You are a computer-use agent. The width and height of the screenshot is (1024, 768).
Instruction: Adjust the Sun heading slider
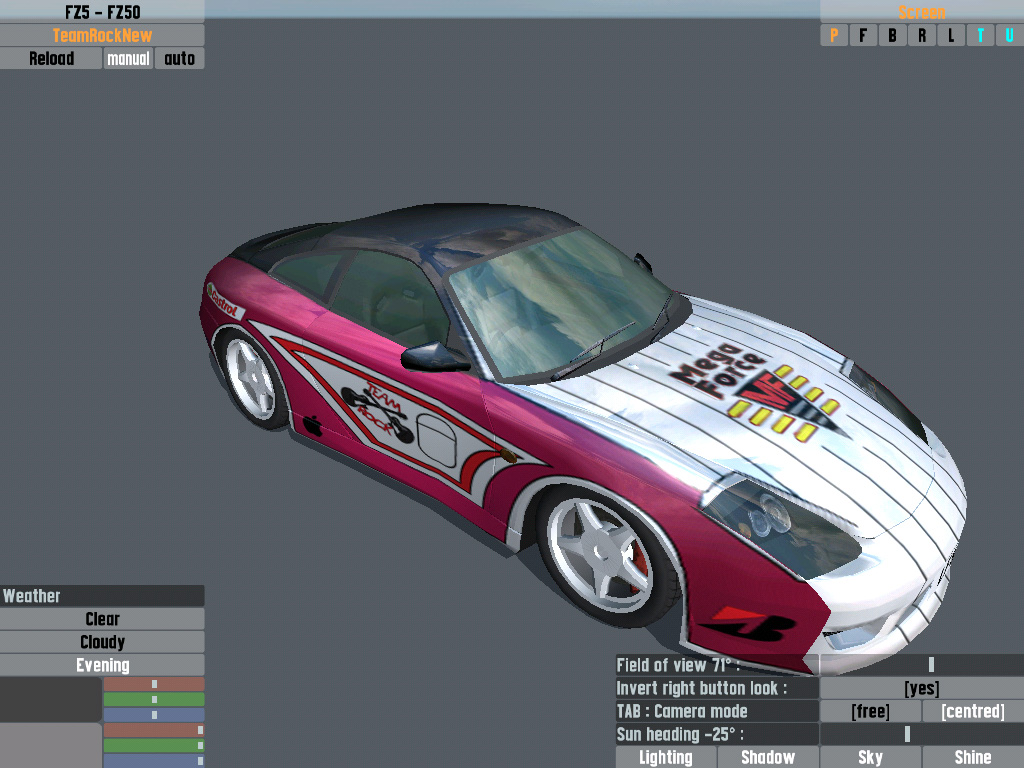pyautogui.click(x=921, y=734)
